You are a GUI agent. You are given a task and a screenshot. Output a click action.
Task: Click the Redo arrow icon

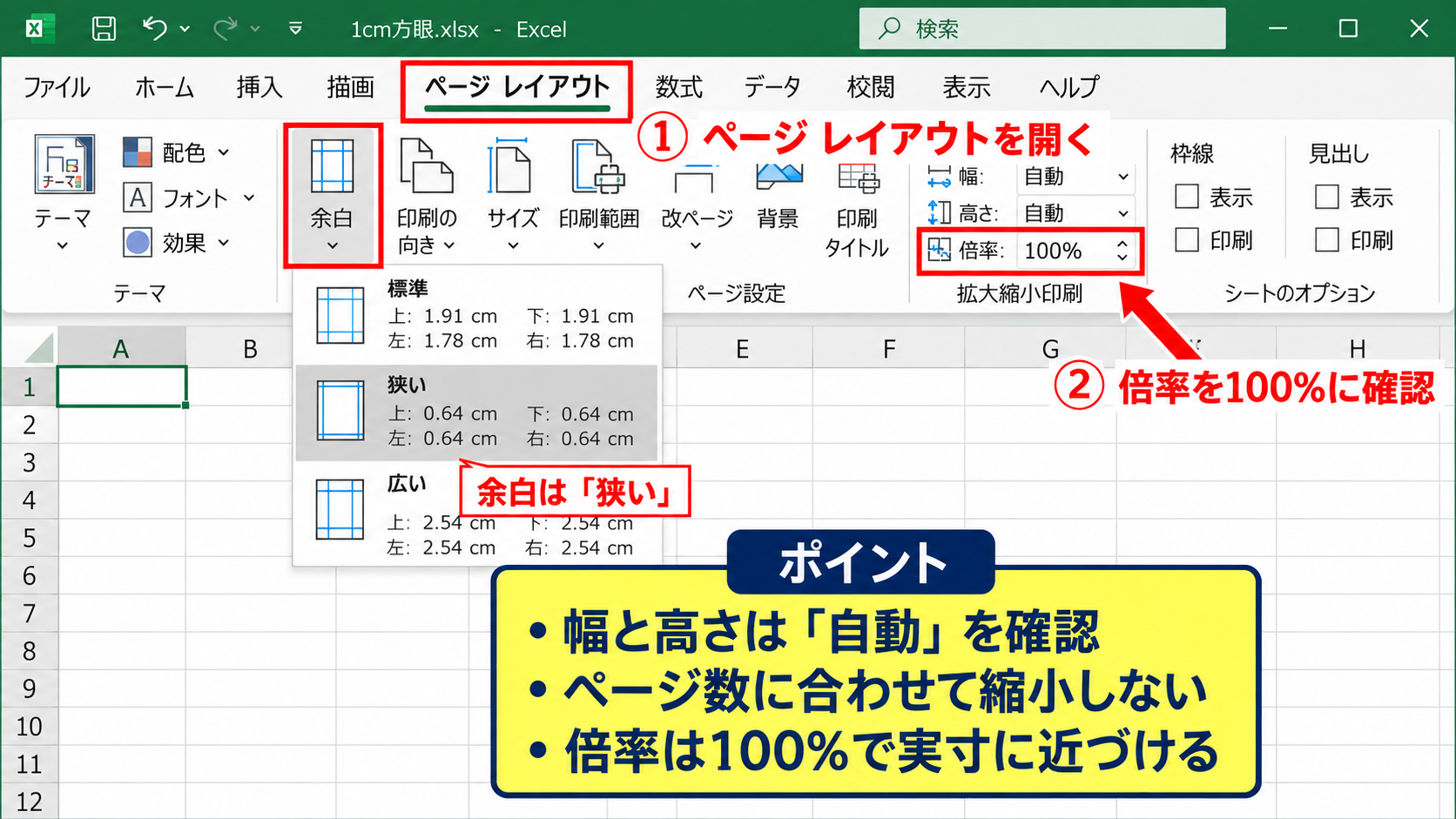[x=226, y=29]
